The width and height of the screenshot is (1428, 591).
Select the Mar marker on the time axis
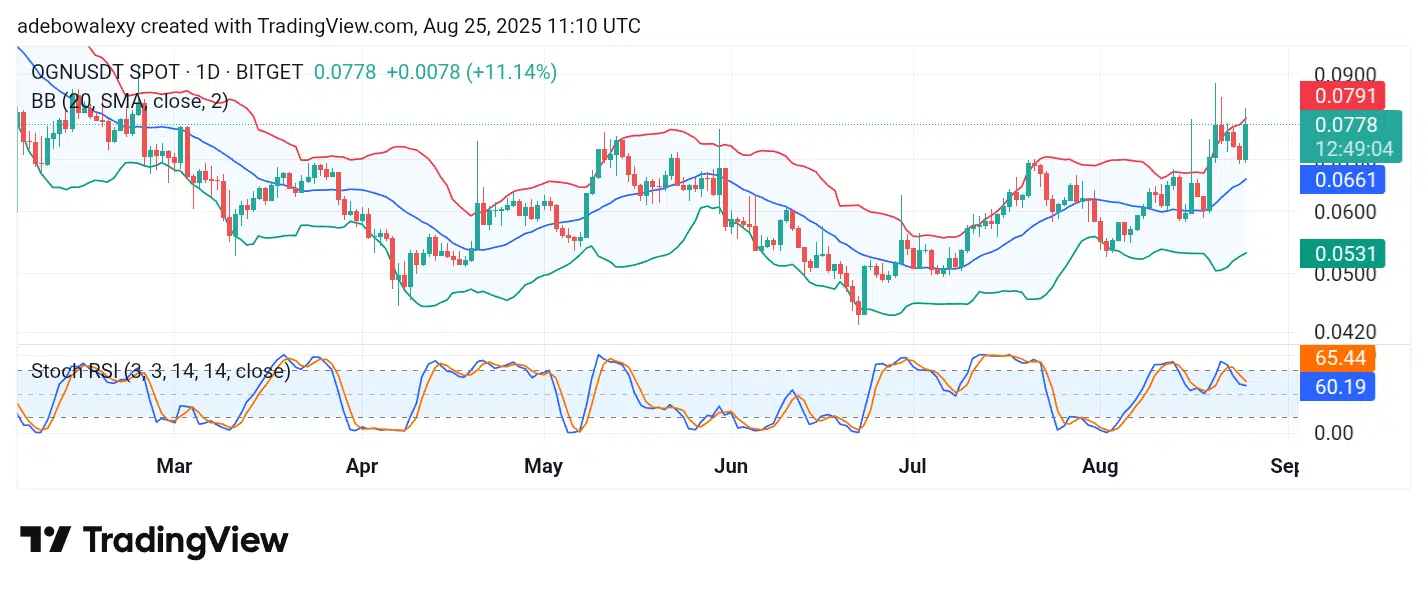click(175, 466)
